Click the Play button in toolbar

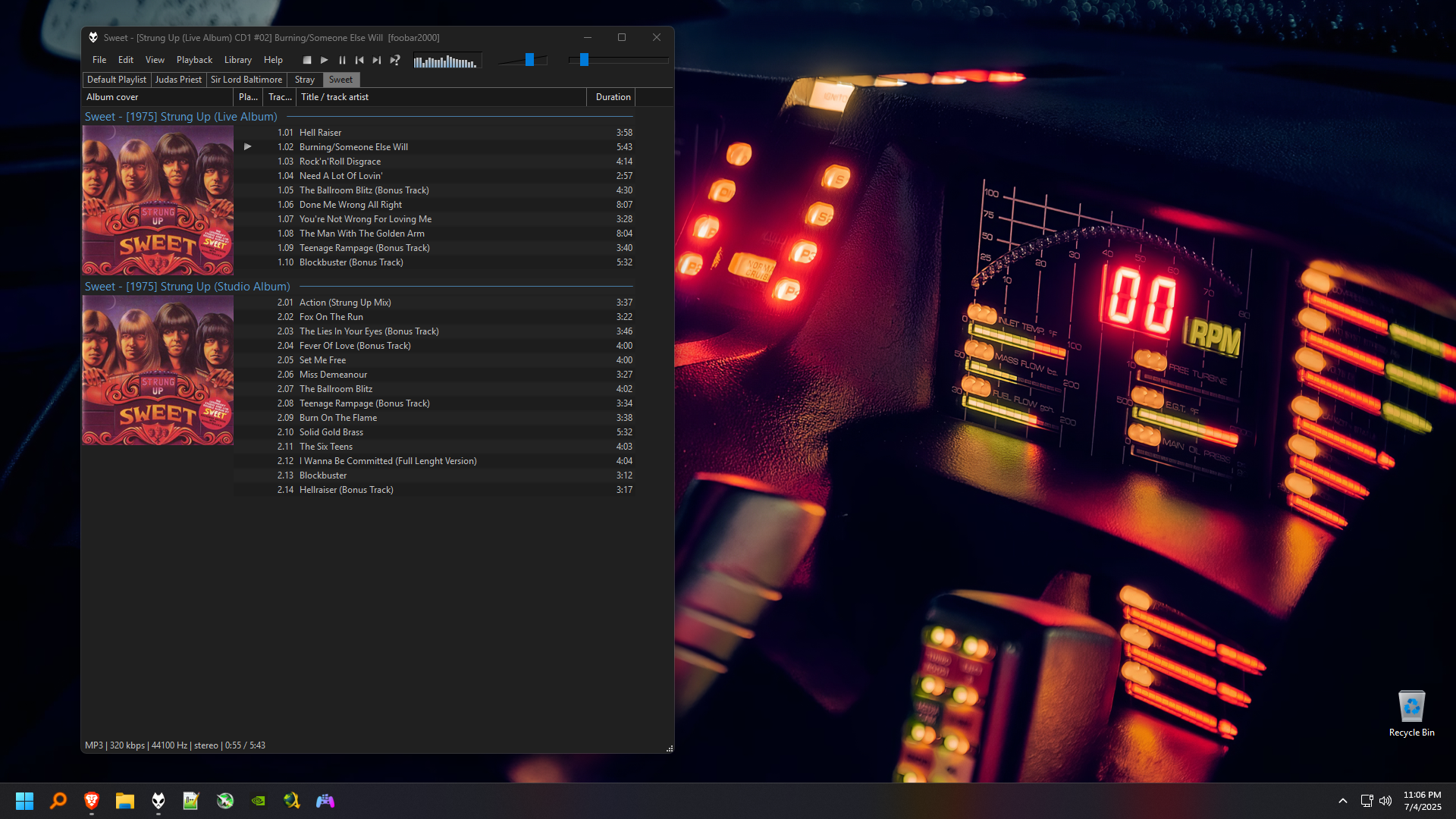(325, 60)
